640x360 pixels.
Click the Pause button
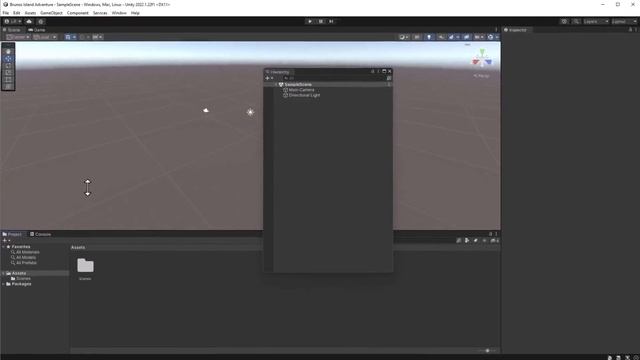320,21
